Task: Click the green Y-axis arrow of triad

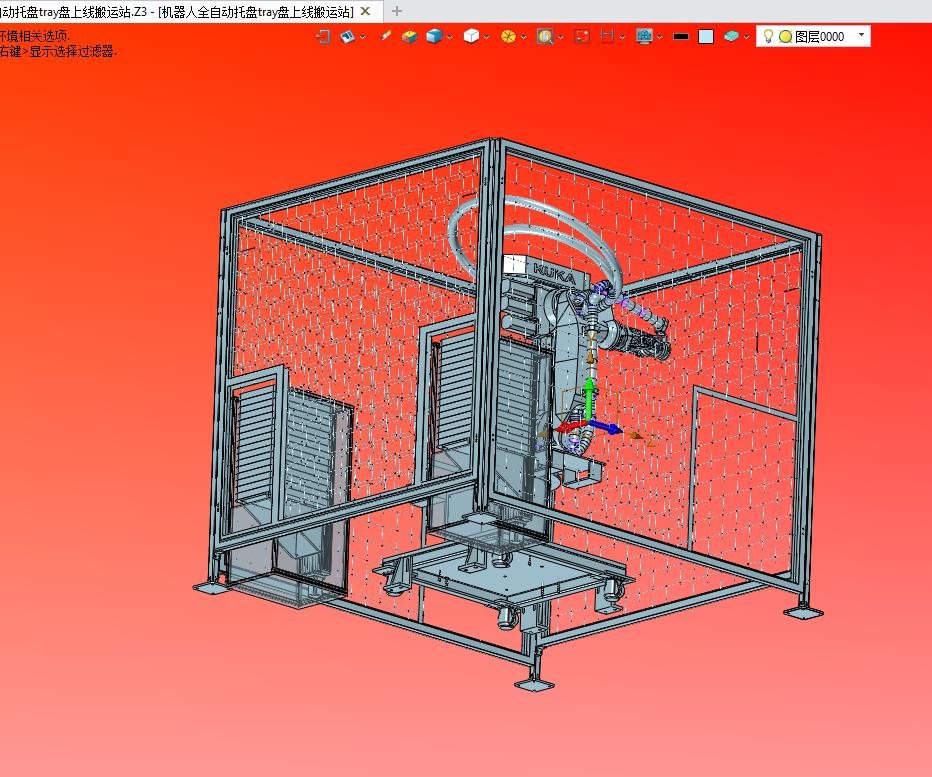Action: coord(589,399)
